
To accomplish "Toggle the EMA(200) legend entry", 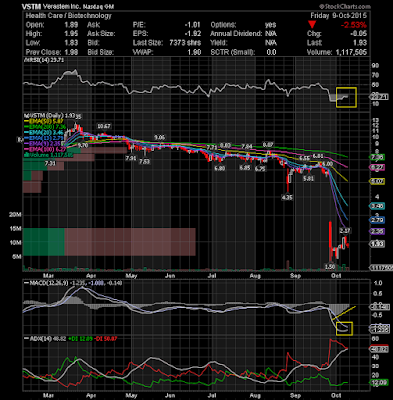I will pos(46,127).
